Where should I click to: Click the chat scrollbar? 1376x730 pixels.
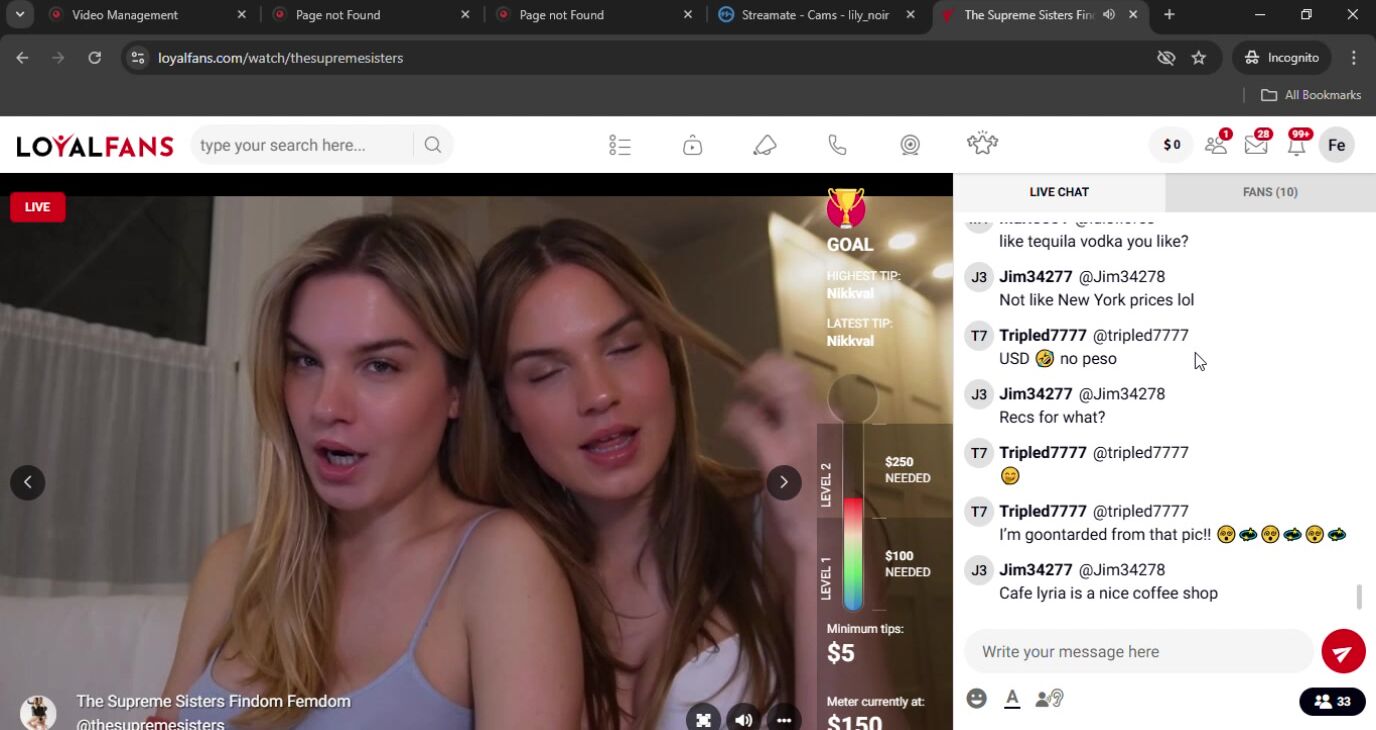(x=1358, y=597)
